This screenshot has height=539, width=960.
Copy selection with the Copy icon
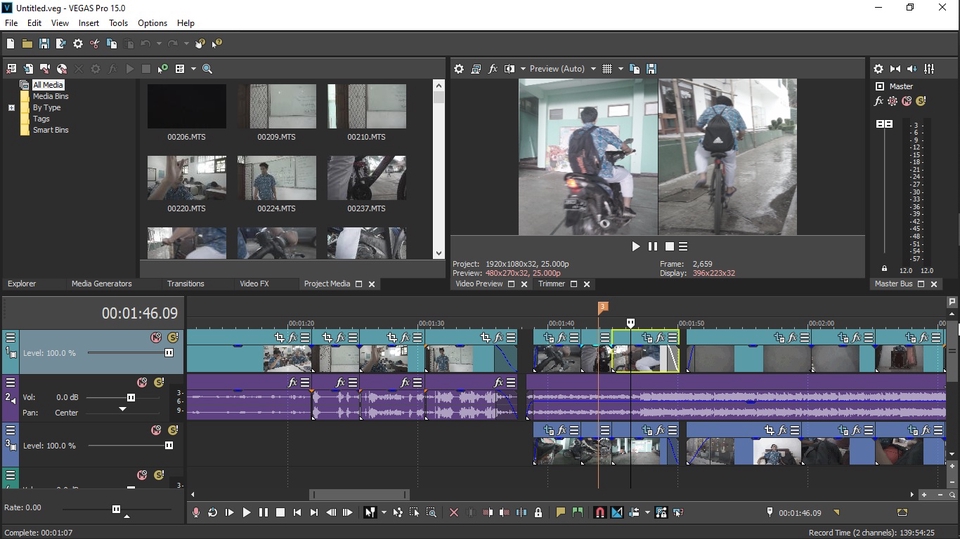point(111,43)
